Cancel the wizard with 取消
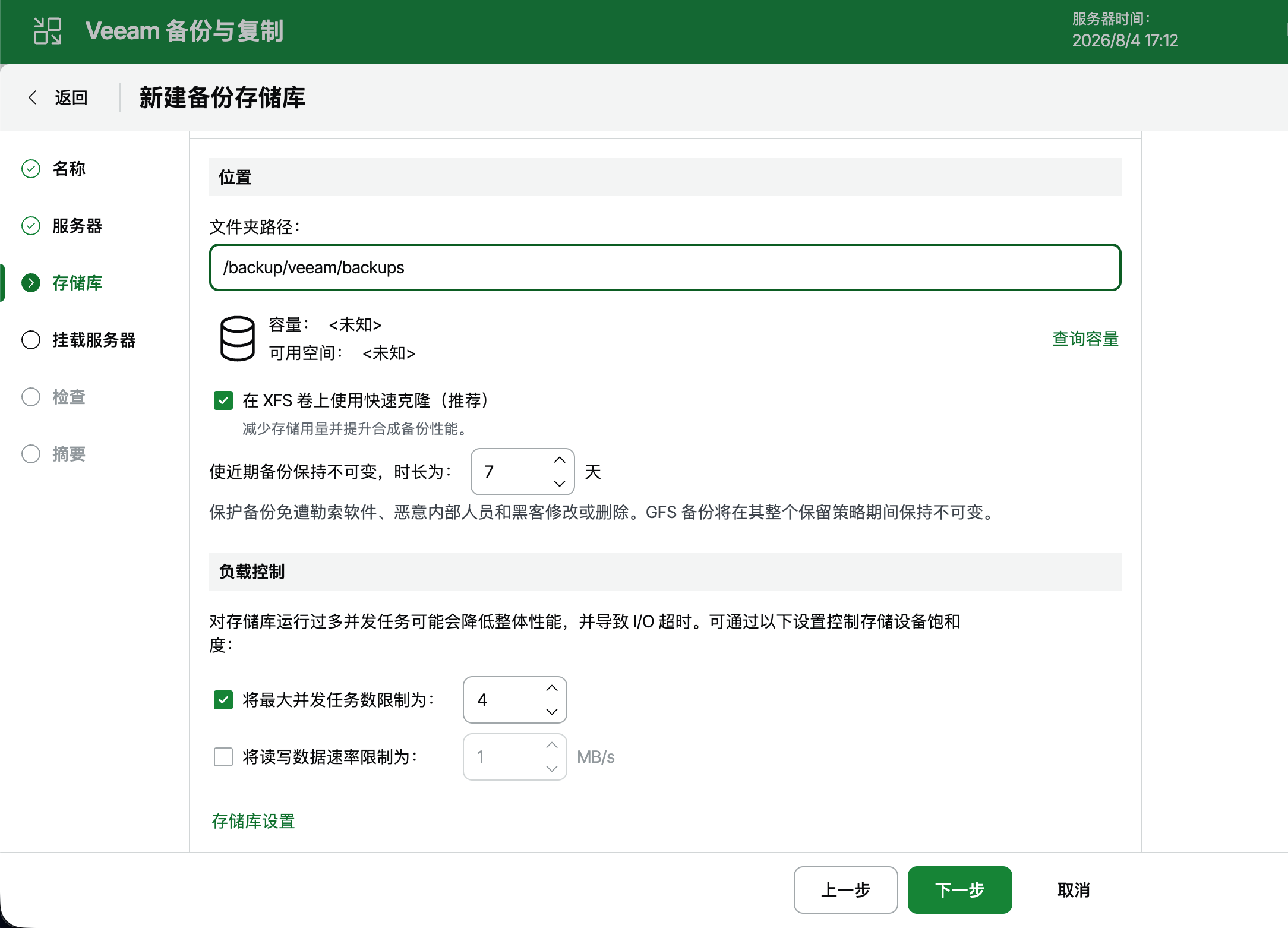1288x928 pixels. pyautogui.click(x=1074, y=890)
